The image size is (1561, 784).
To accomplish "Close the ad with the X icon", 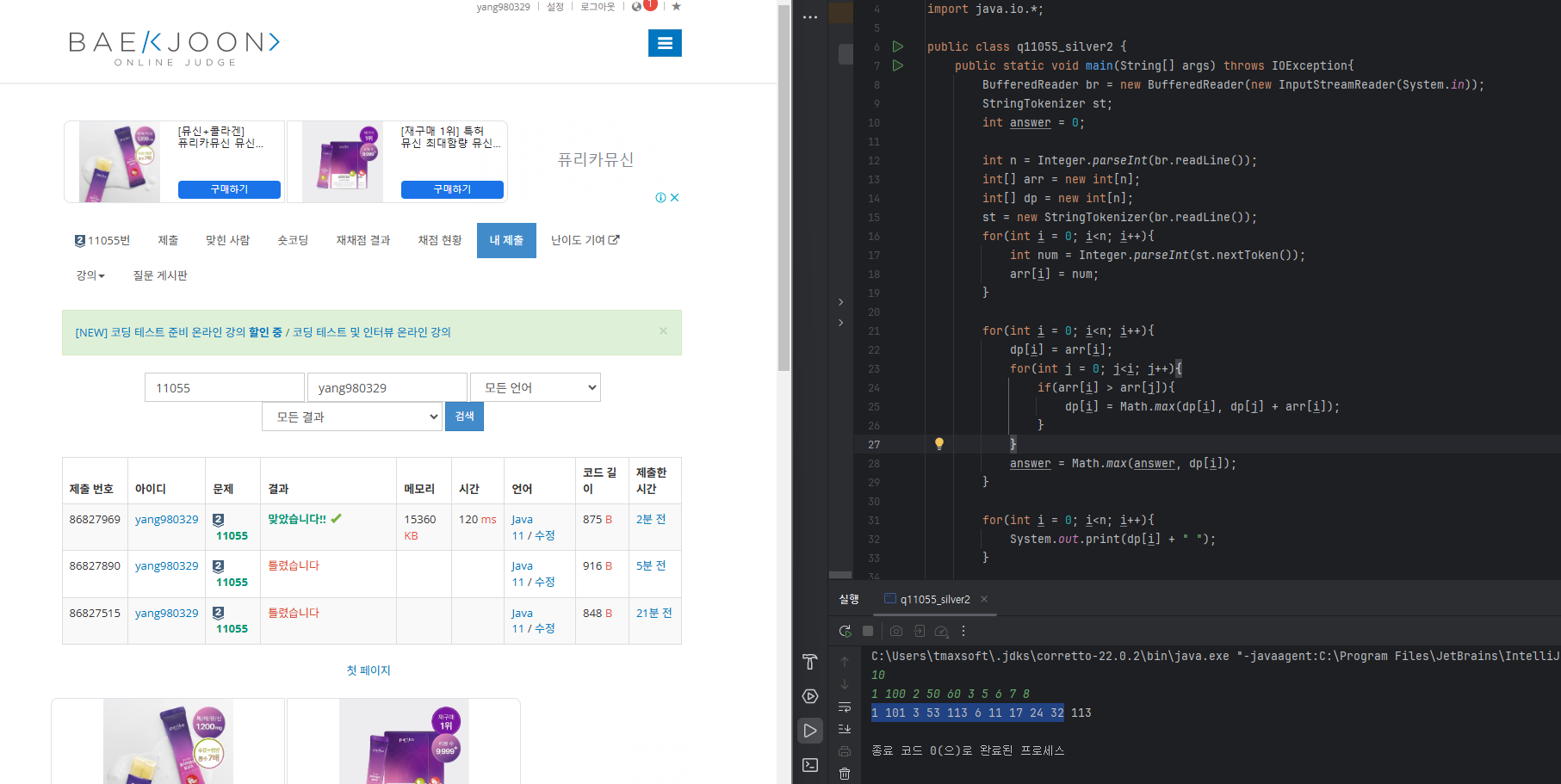I will click(675, 197).
